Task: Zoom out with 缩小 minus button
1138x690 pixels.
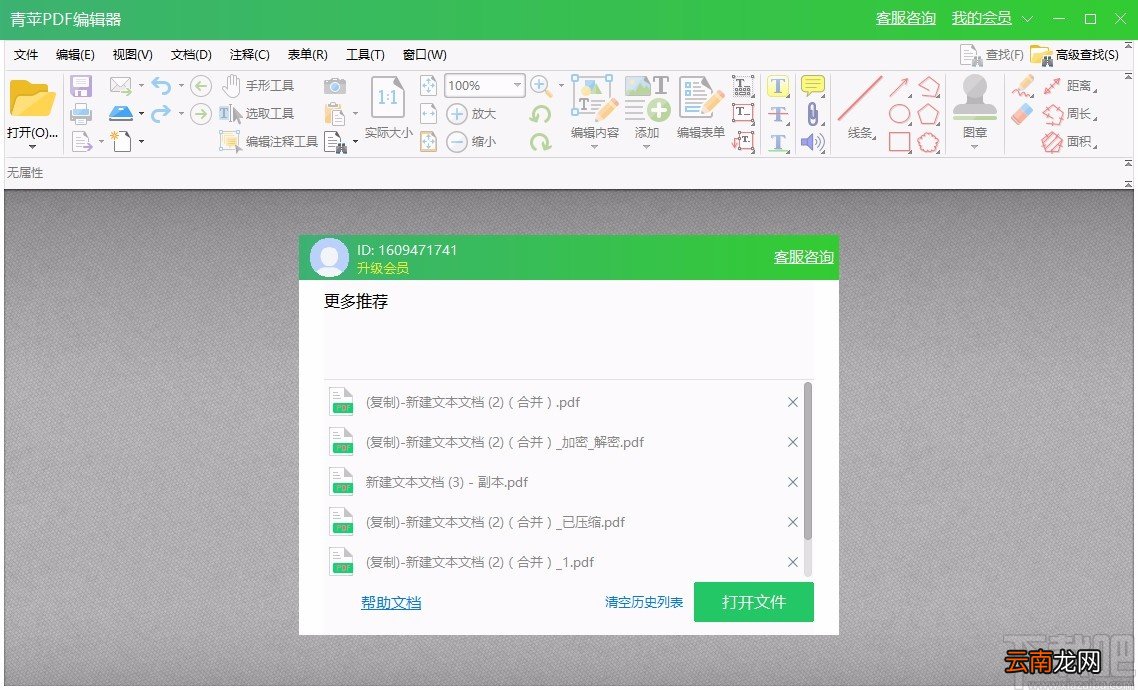Action: (x=471, y=141)
